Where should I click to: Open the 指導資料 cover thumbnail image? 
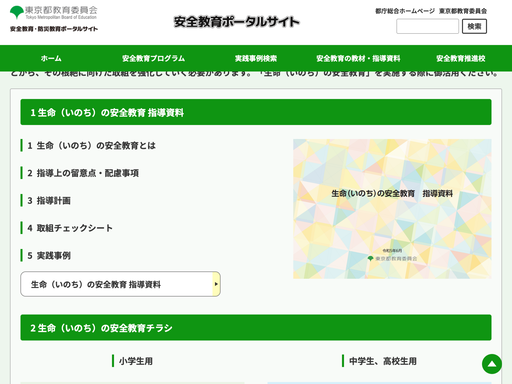[392, 209]
